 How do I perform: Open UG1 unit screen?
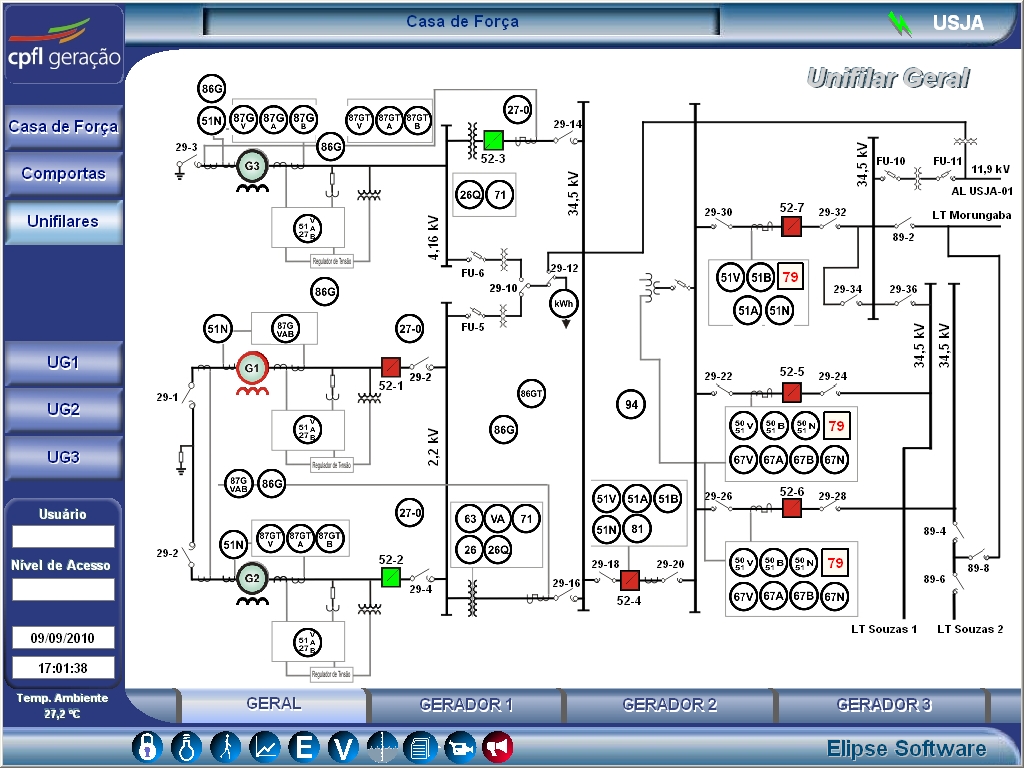tap(63, 362)
